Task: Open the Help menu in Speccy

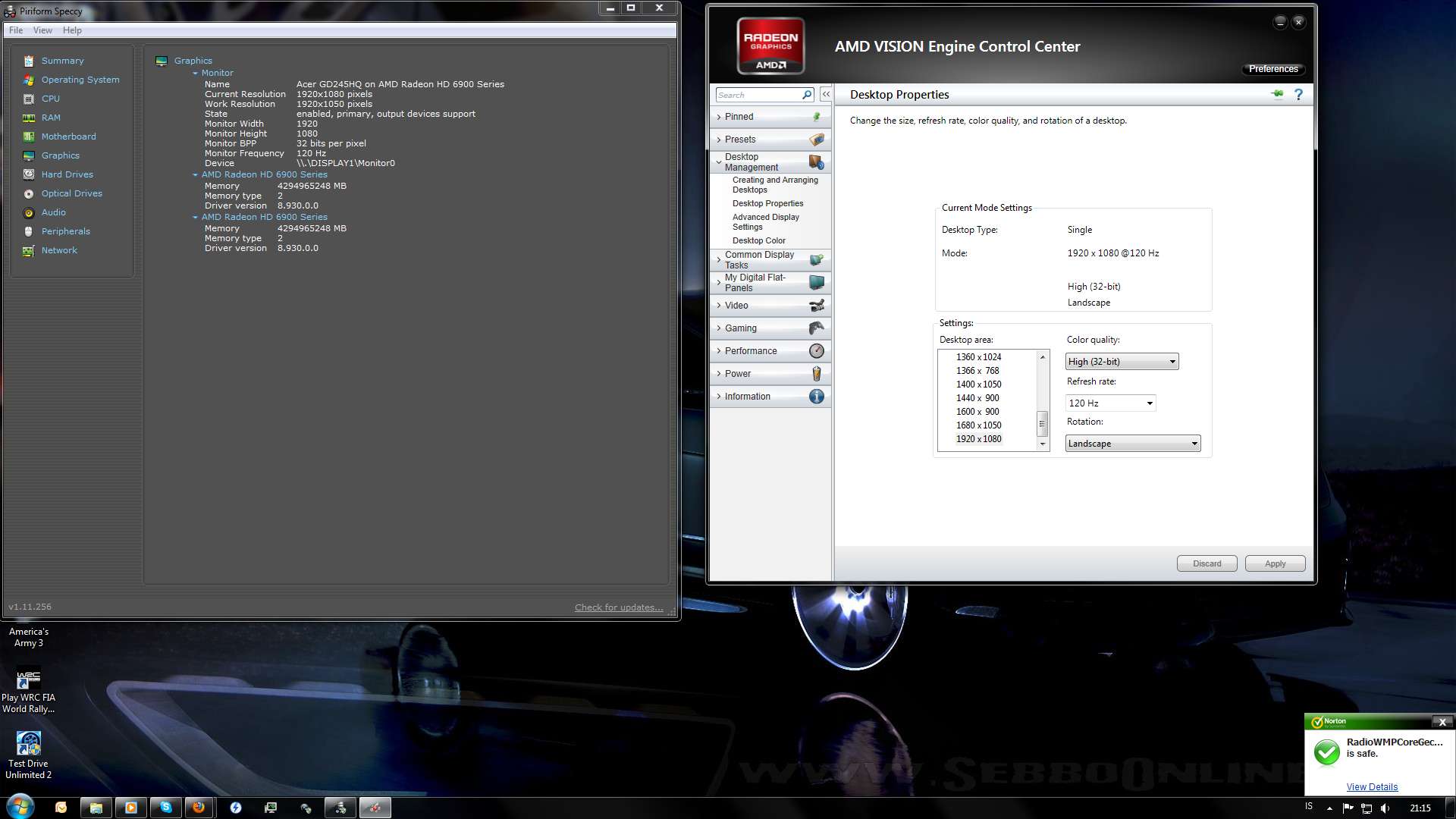Action: (x=72, y=30)
